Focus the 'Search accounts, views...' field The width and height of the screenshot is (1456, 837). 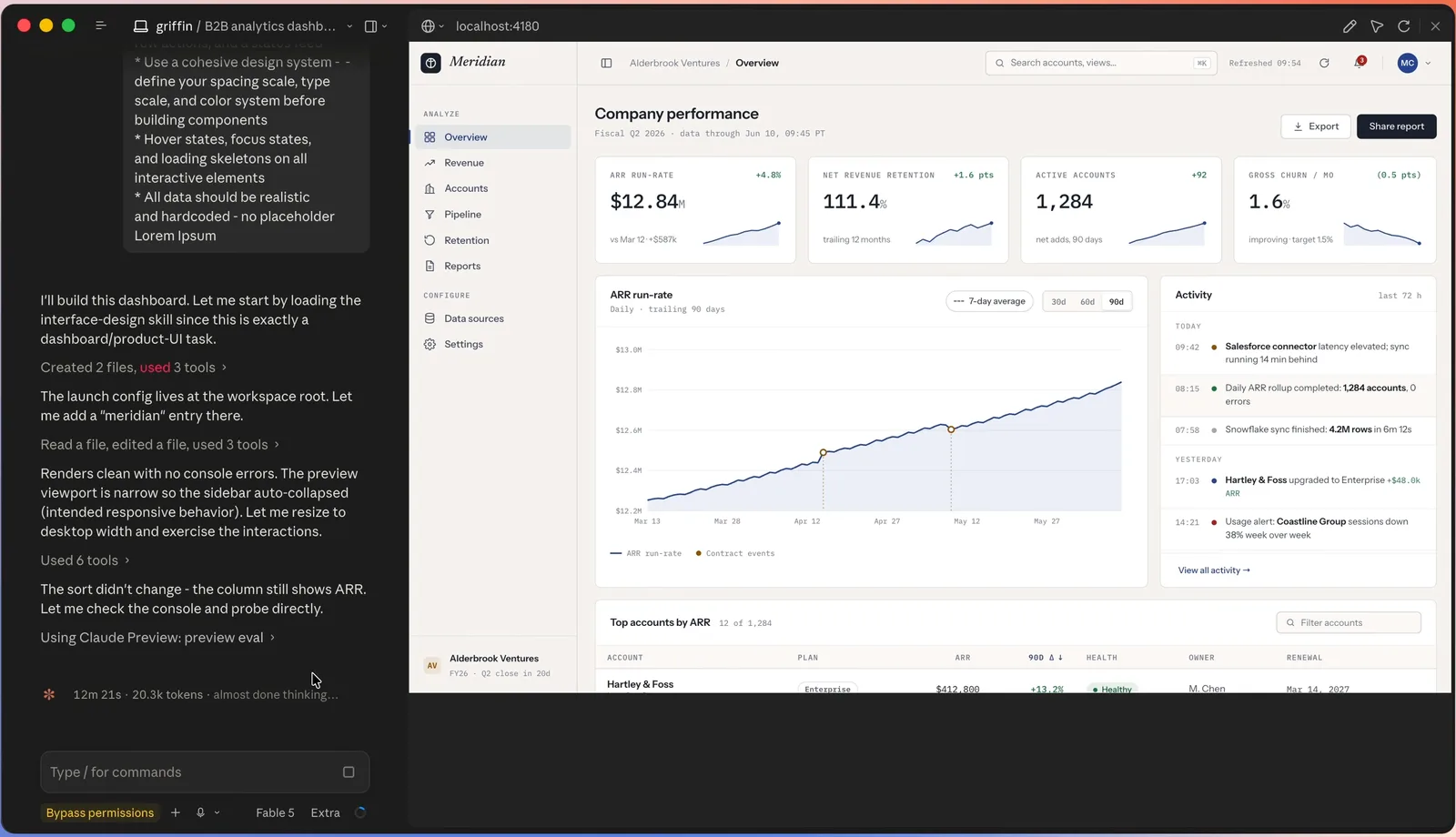(1101, 63)
